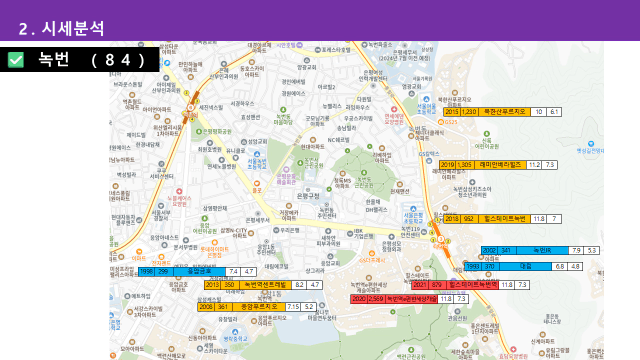The height and width of the screenshot is (360, 640).
Task: Click the red 노블케어스 요양병원 hospital marker
Action: coord(179,191)
